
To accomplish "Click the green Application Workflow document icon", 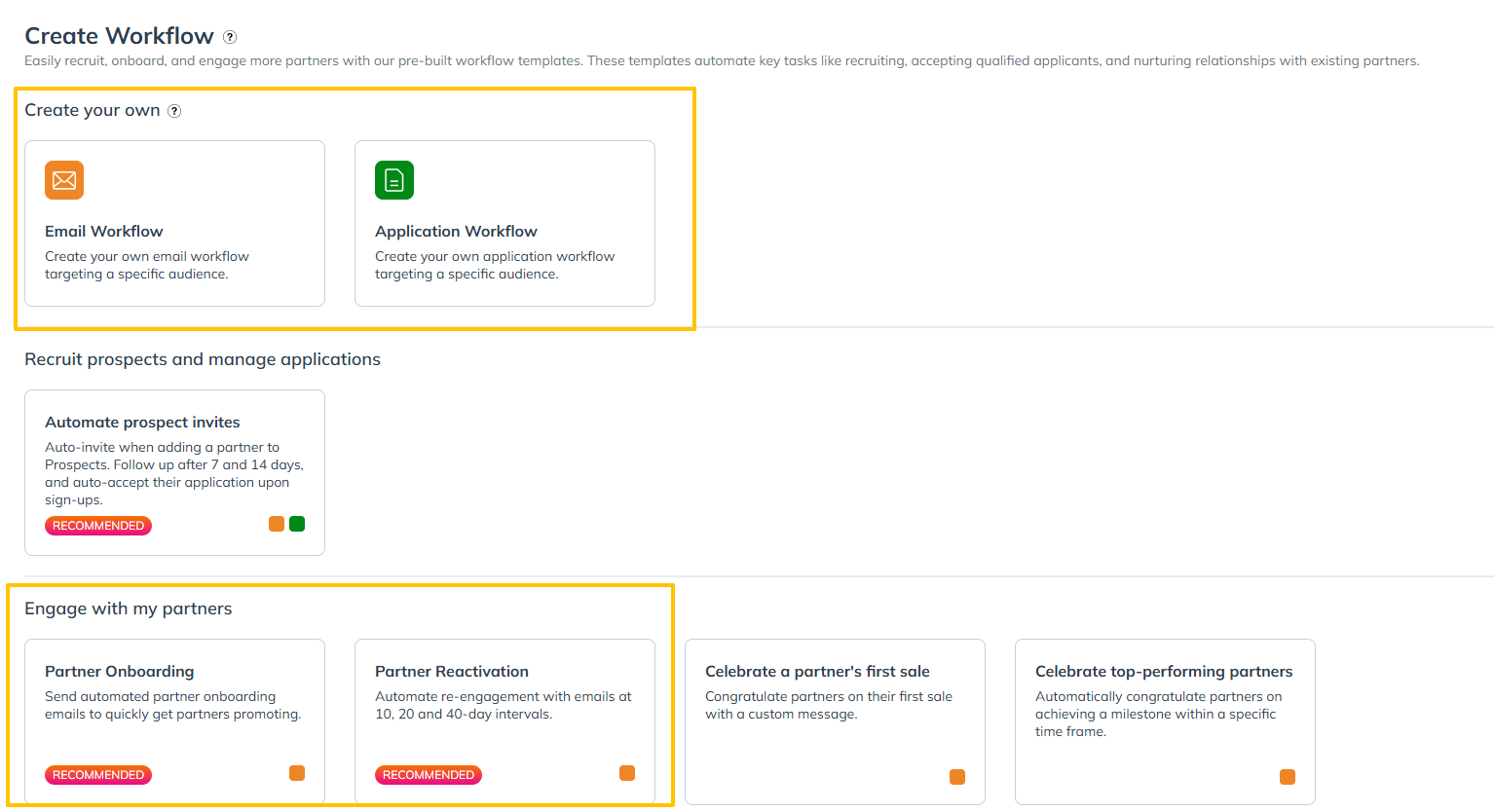I will pyautogui.click(x=394, y=180).
